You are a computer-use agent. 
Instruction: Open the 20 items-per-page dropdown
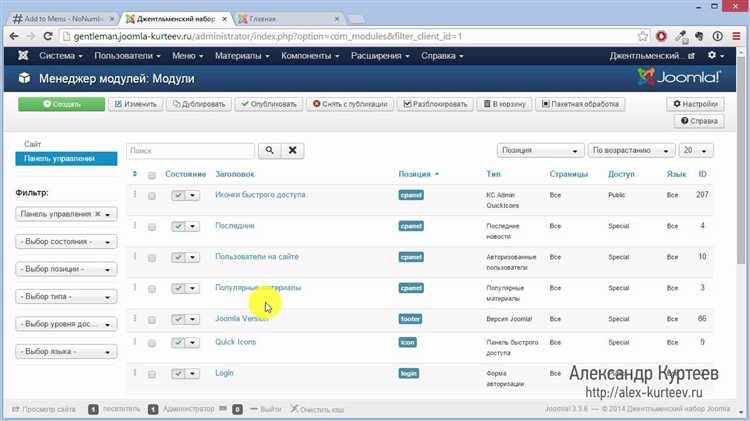(696, 150)
